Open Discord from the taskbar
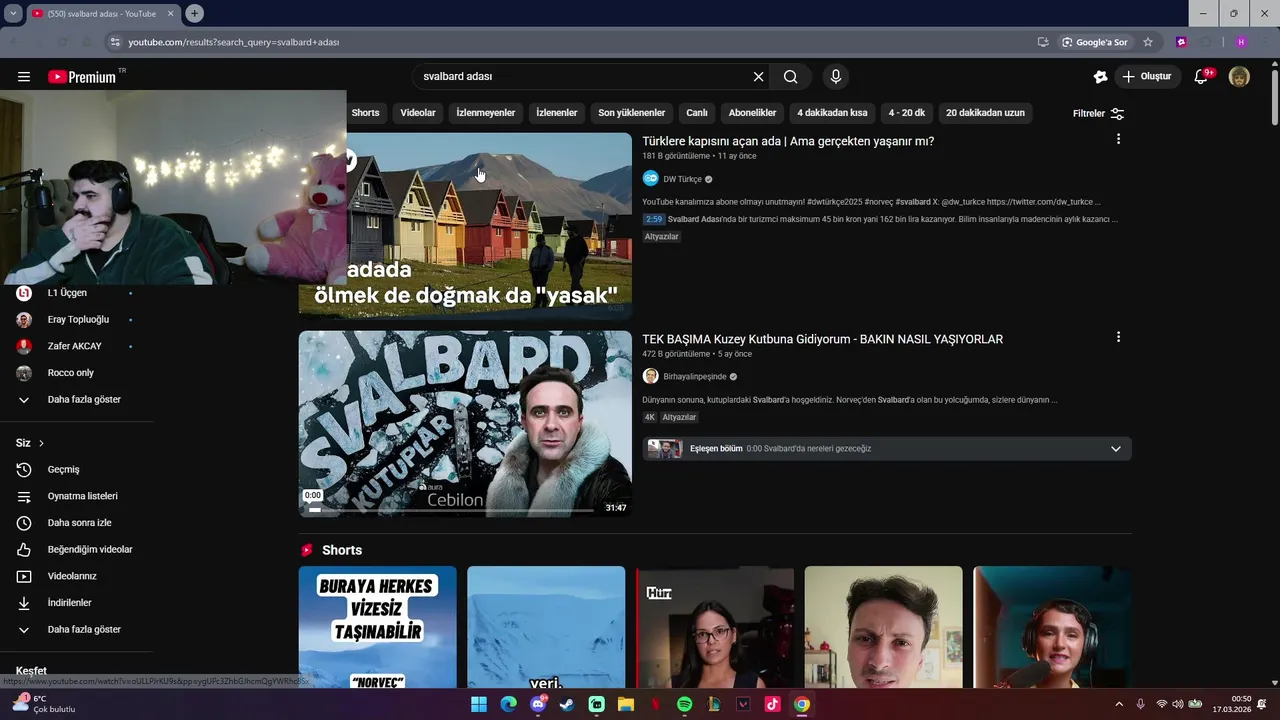Screen dimensions: 1280x720 pos(538,704)
